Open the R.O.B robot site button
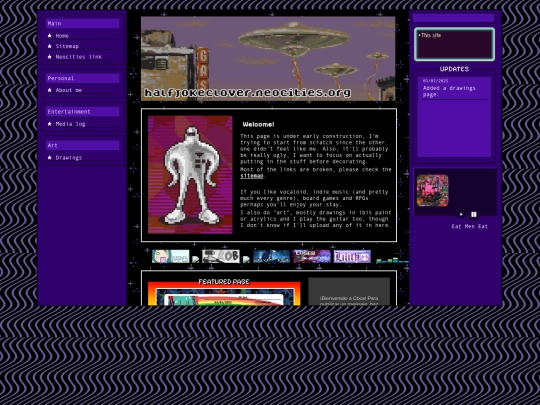This screenshot has height=405, width=540. [221, 256]
